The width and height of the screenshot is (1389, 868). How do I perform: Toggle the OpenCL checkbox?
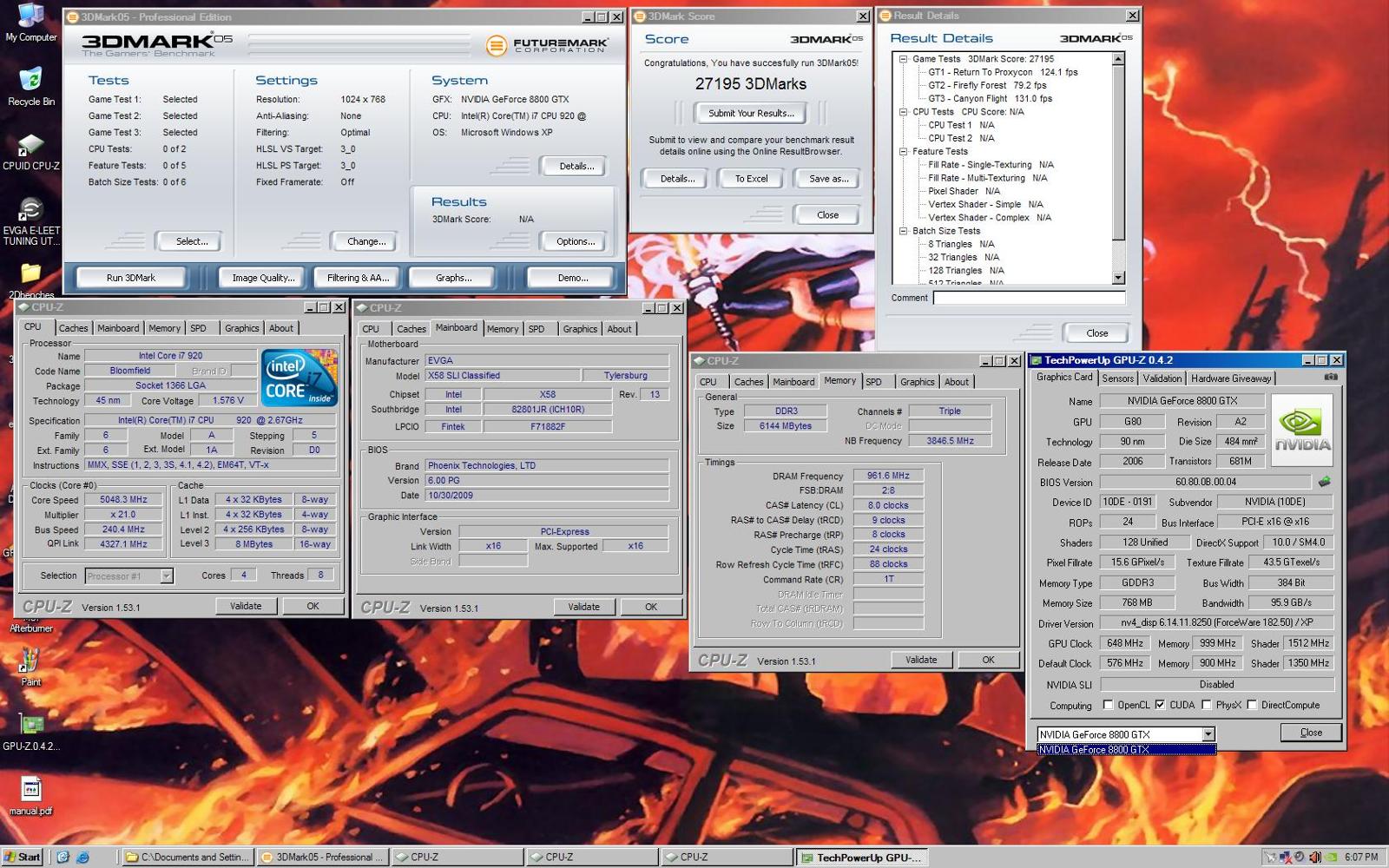(1108, 705)
